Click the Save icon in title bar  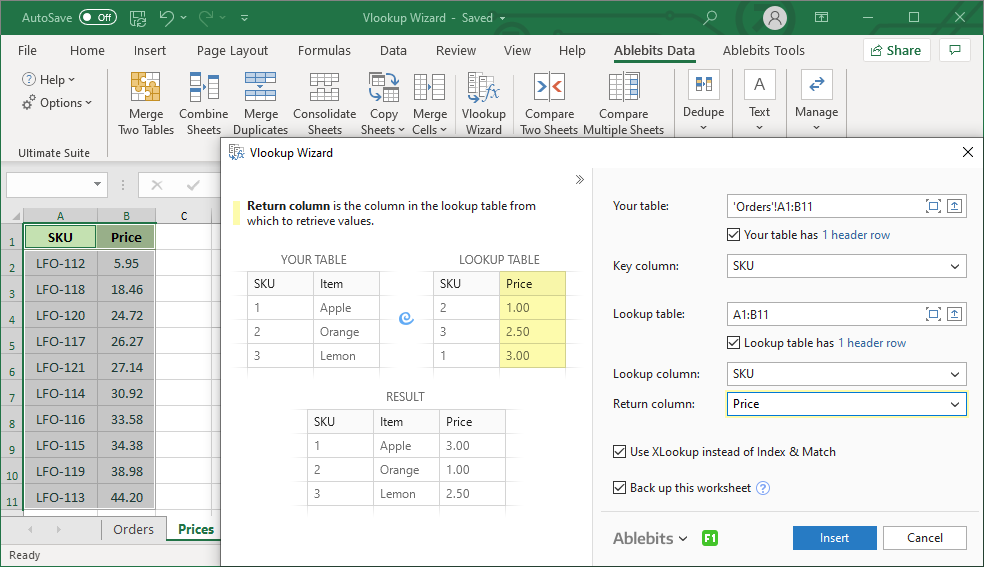point(138,18)
